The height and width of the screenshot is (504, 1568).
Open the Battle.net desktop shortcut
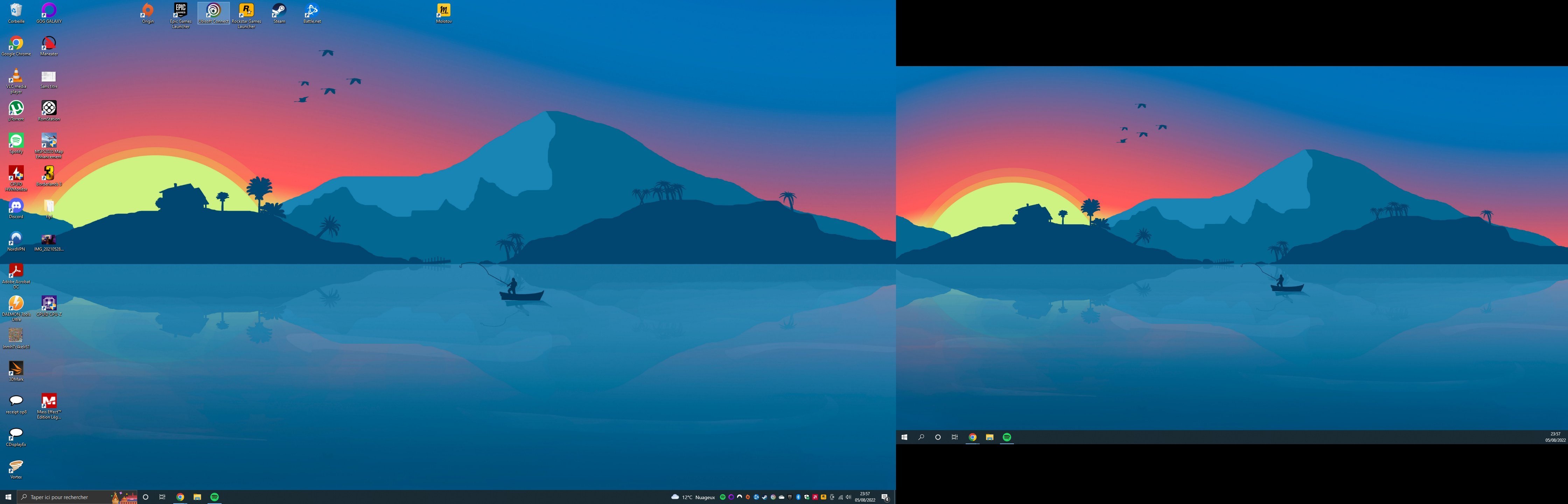click(311, 11)
